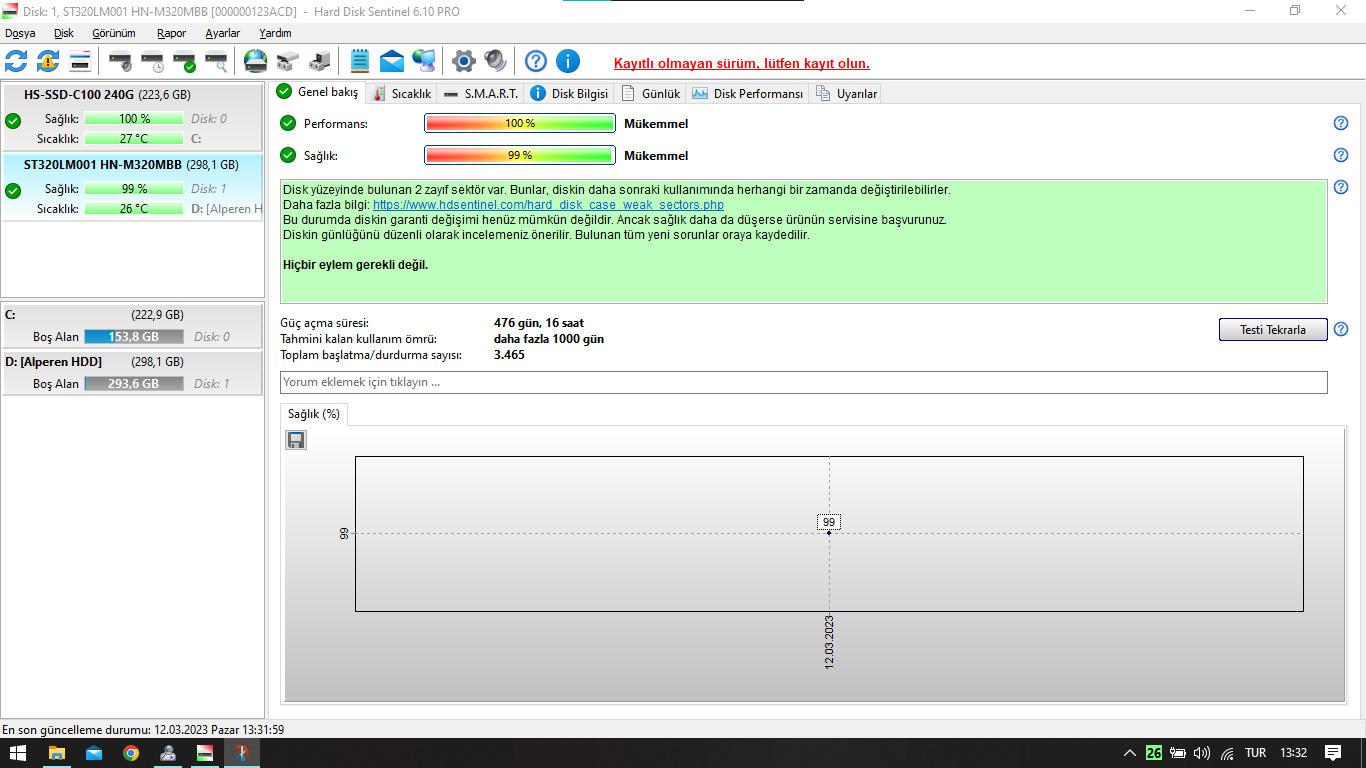Click the green check icon beside Performans
The height and width of the screenshot is (768, 1366).
click(x=288, y=123)
